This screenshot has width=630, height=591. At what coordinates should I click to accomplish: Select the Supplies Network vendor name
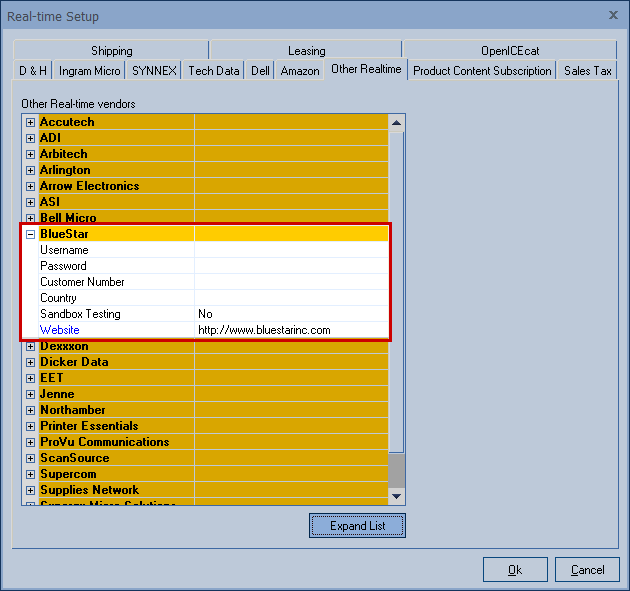(x=90, y=490)
